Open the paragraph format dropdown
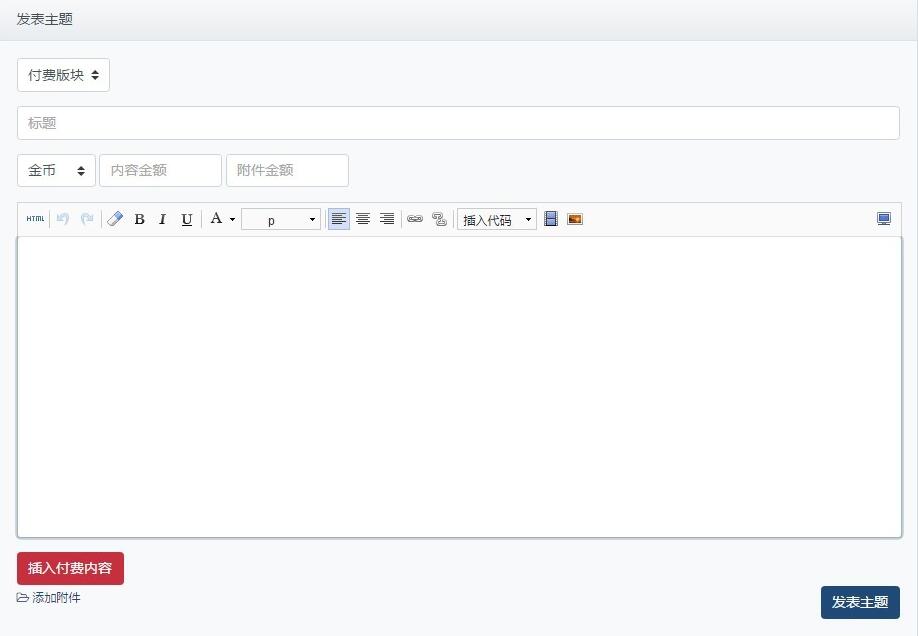Viewport: 918px width, 636px height. 281,220
